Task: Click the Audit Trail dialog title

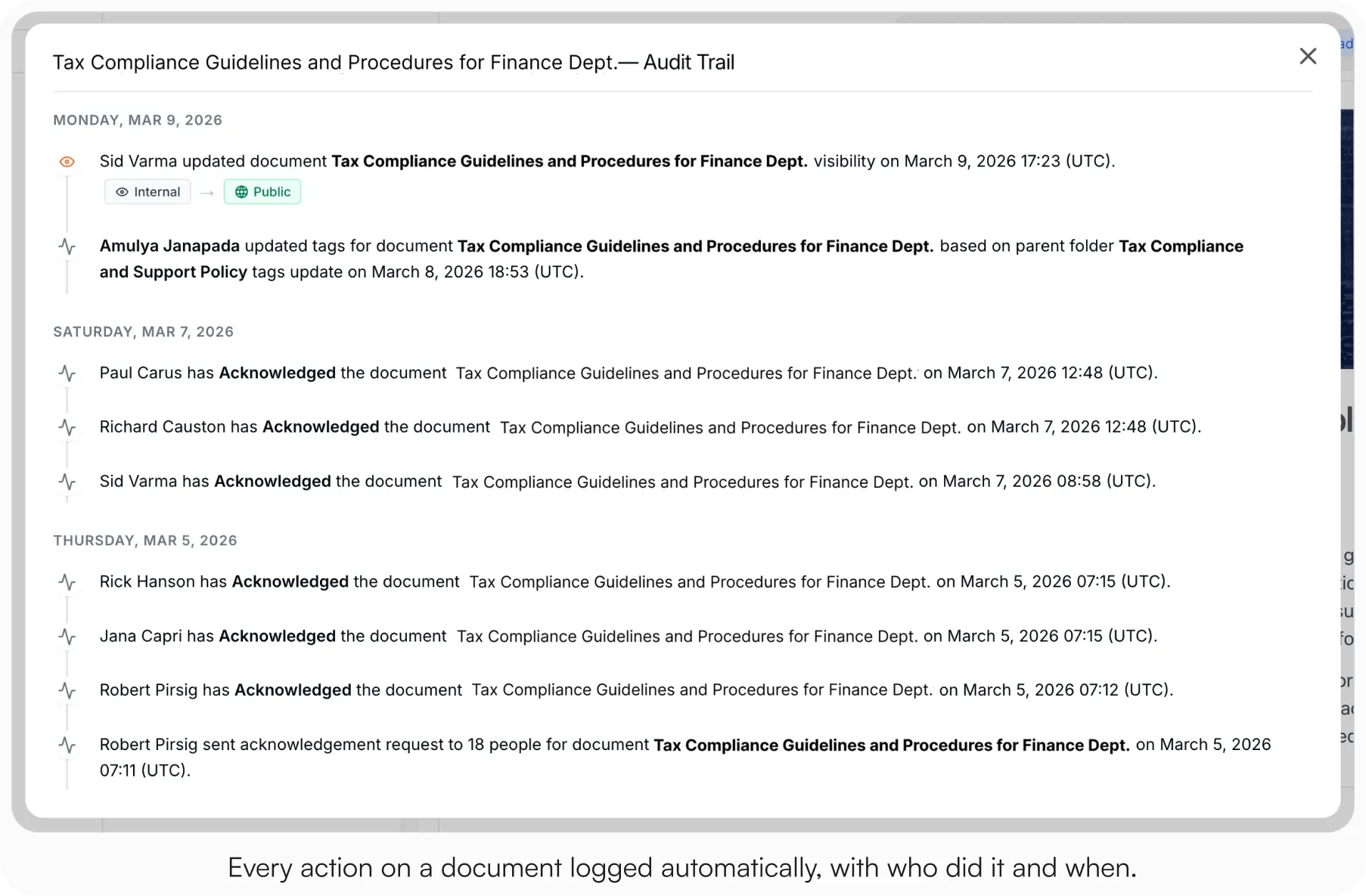Action: coord(393,62)
